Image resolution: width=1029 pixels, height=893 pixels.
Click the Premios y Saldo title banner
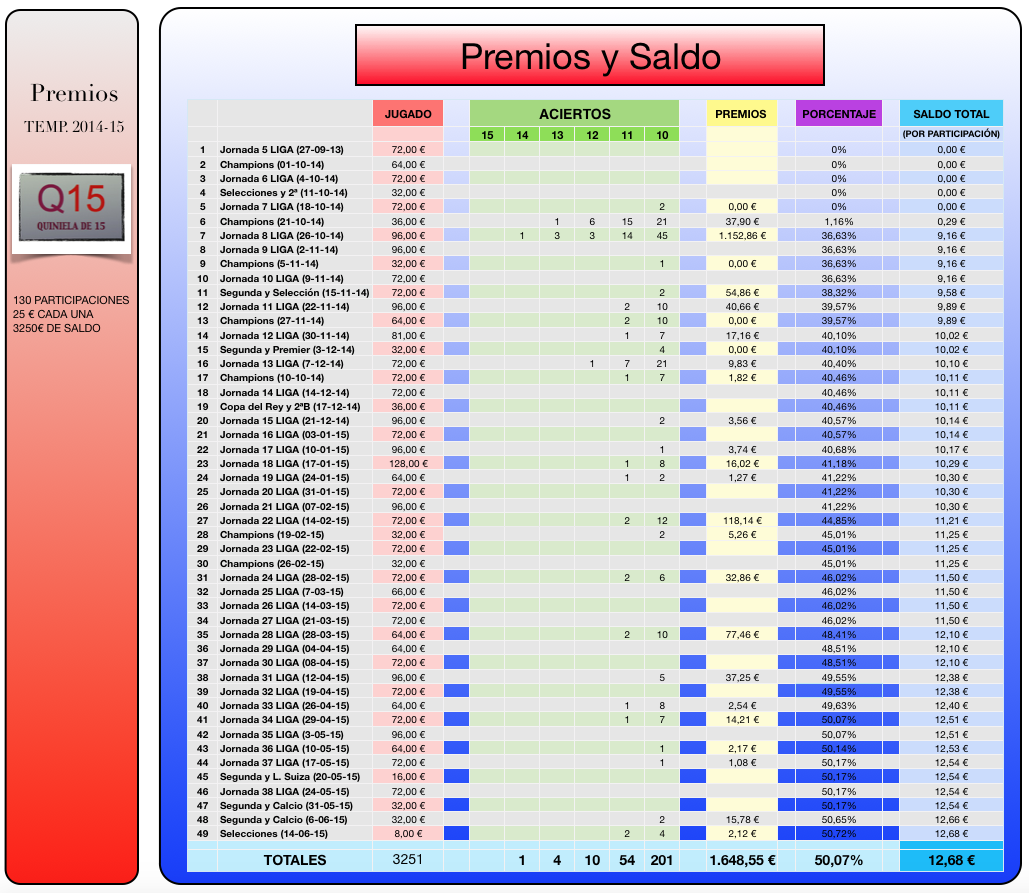pyautogui.click(x=589, y=56)
